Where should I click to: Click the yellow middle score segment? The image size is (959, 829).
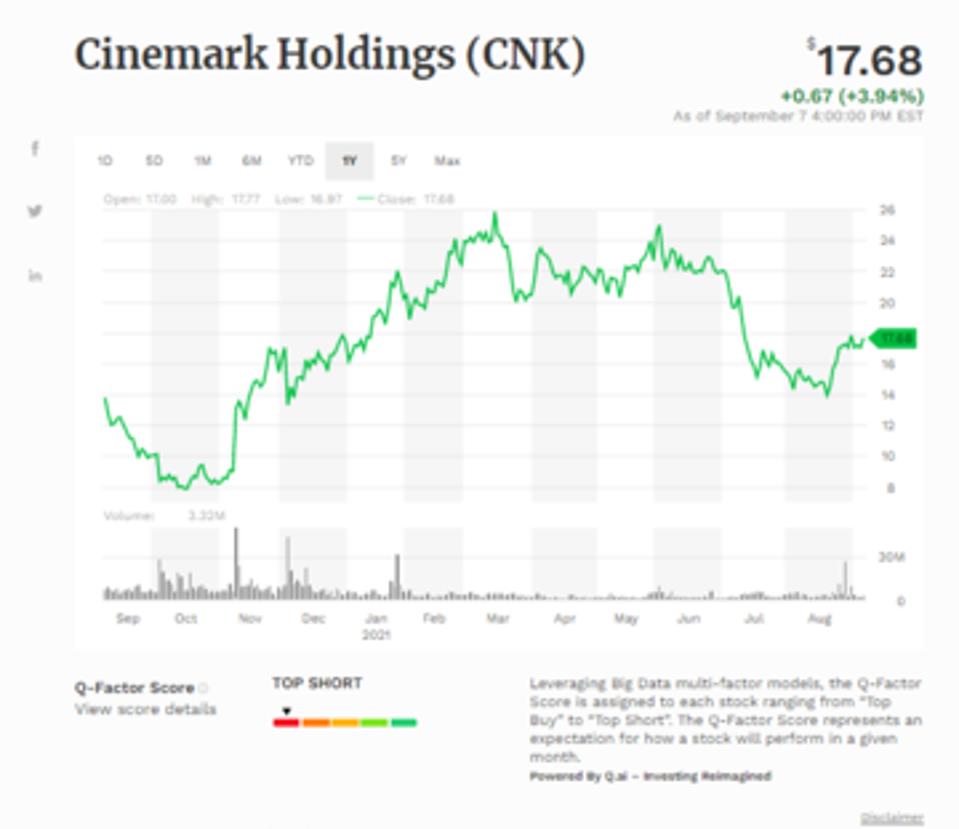point(345,722)
